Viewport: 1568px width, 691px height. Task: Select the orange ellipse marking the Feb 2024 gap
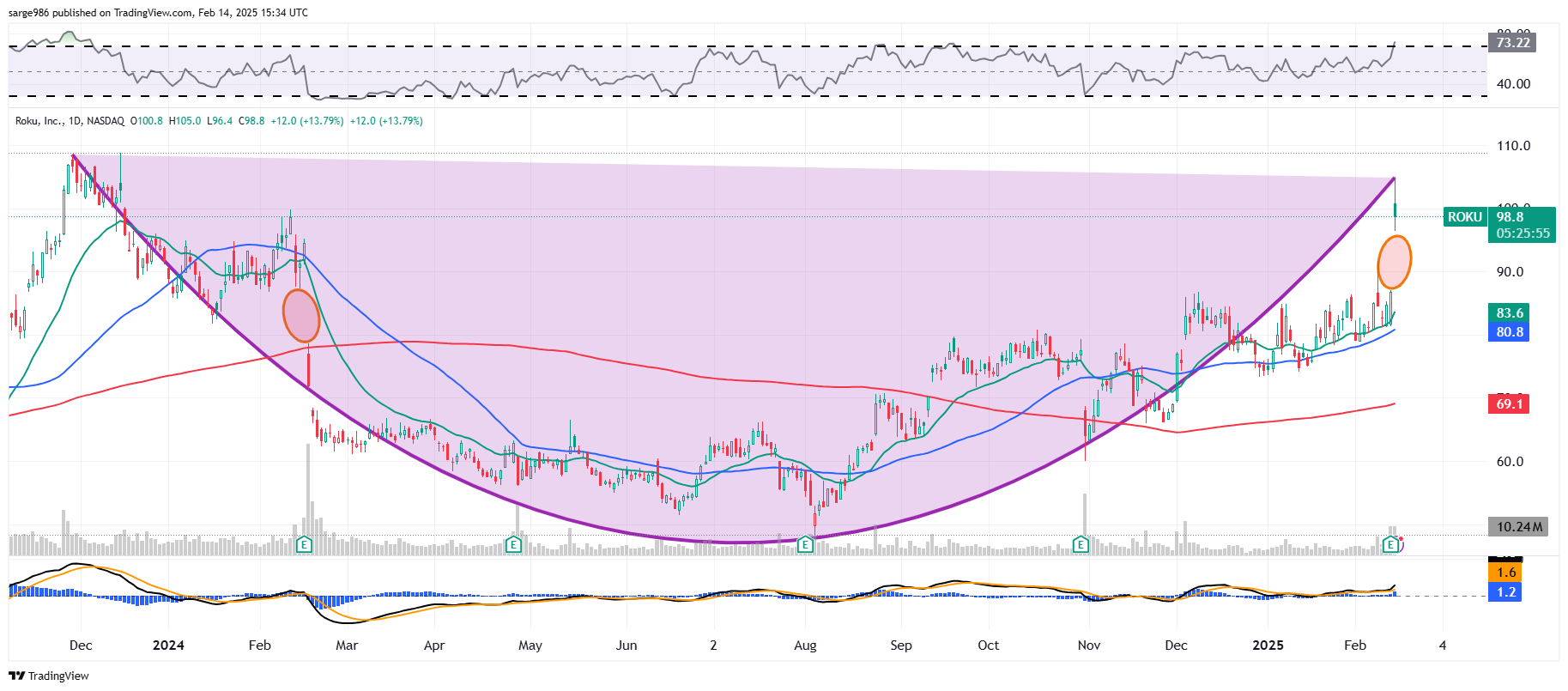(301, 316)
